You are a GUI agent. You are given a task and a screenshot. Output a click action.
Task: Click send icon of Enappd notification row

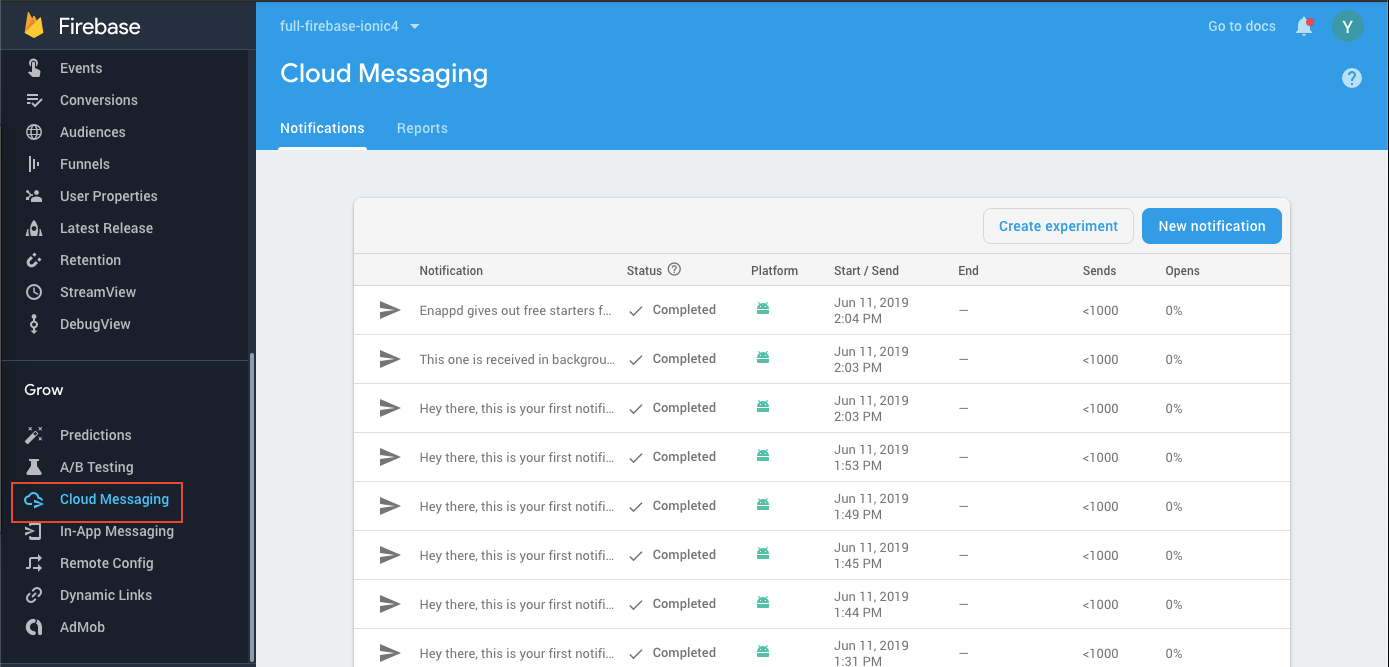[390, 310]
